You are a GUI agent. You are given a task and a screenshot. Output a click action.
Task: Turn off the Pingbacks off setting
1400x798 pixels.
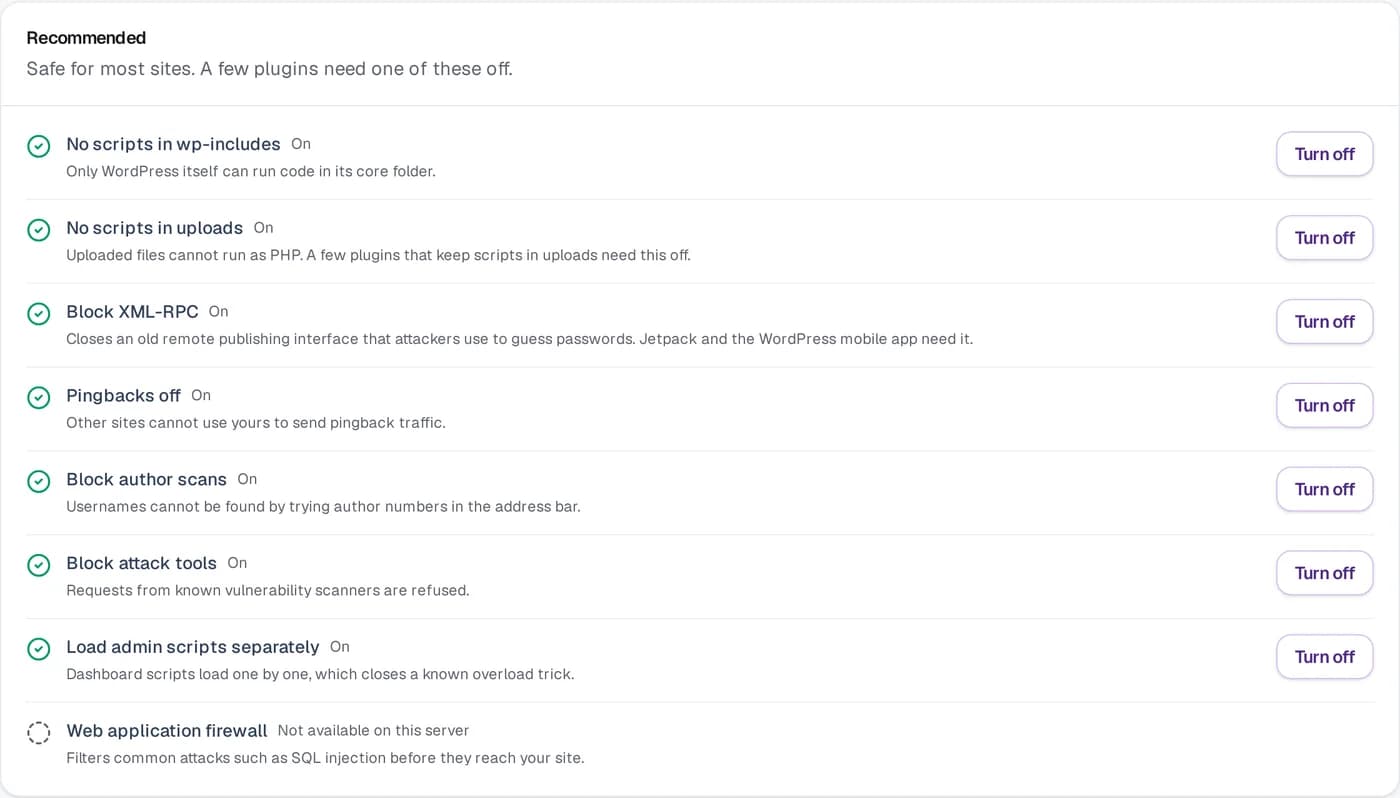[1324, 405]
